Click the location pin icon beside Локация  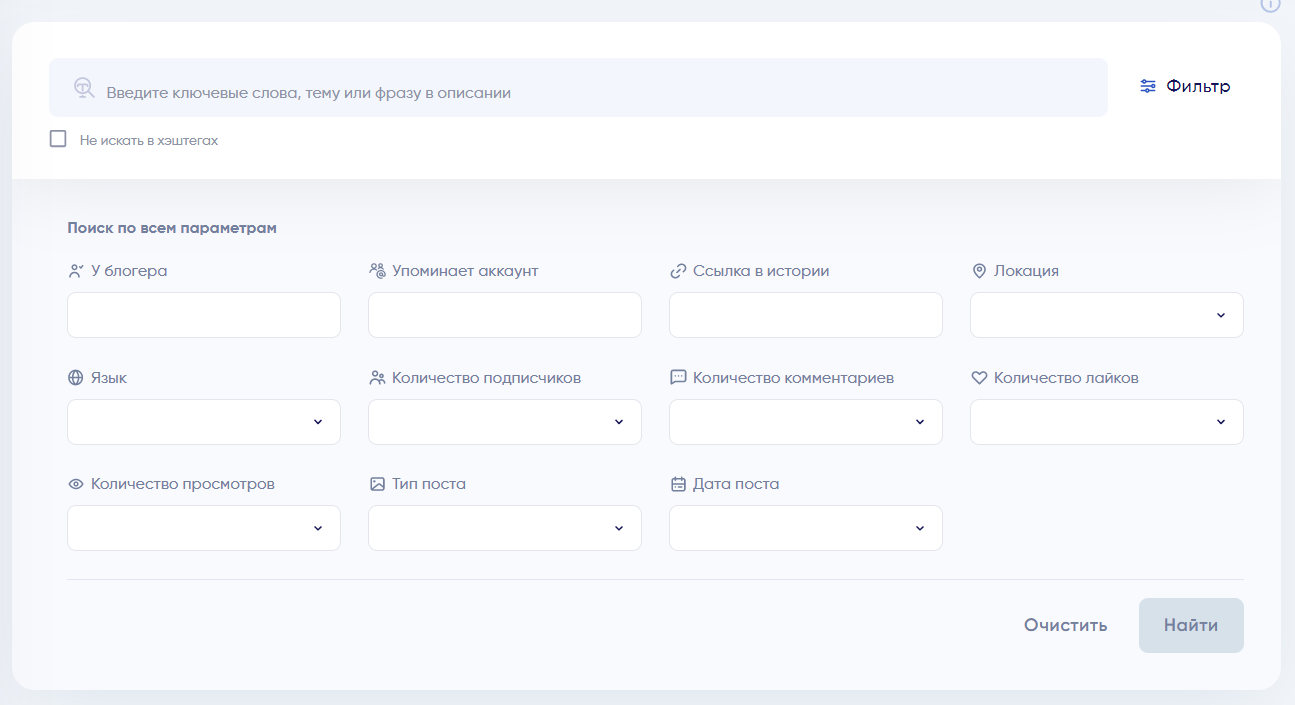(979, 271)
